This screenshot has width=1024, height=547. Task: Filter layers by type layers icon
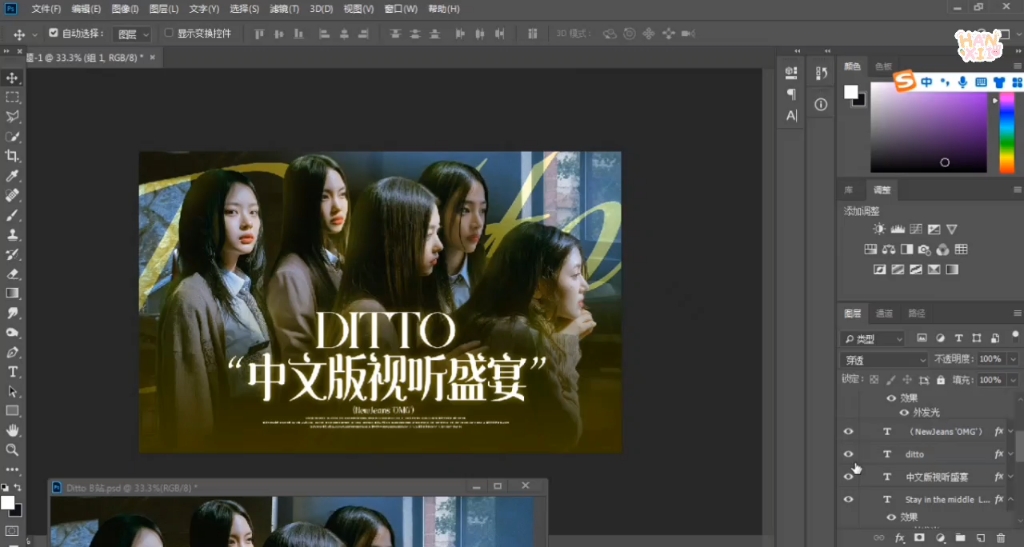[958, 338]
